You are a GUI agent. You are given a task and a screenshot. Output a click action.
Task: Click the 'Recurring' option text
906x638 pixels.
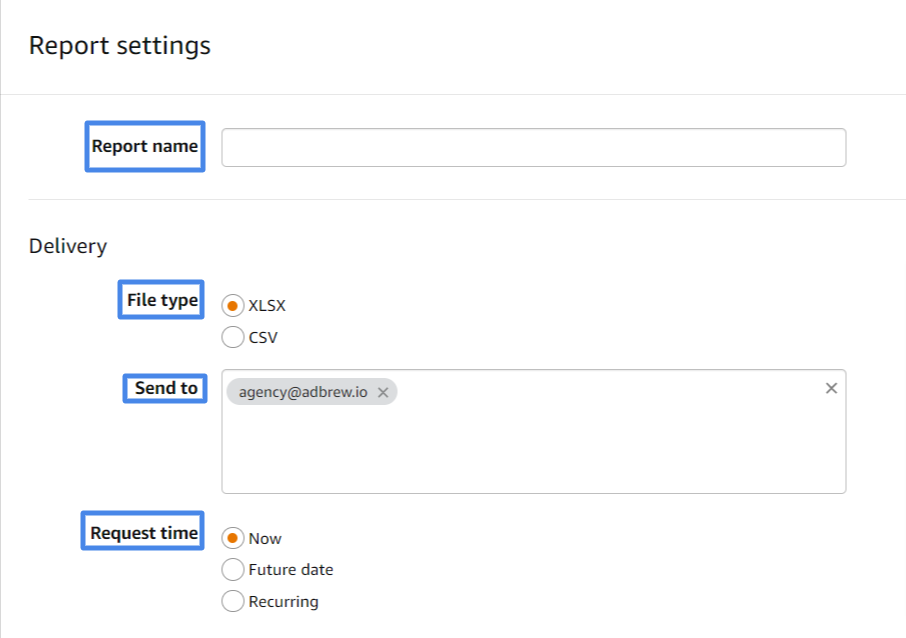pyautogui.click(x=283, y=602)
